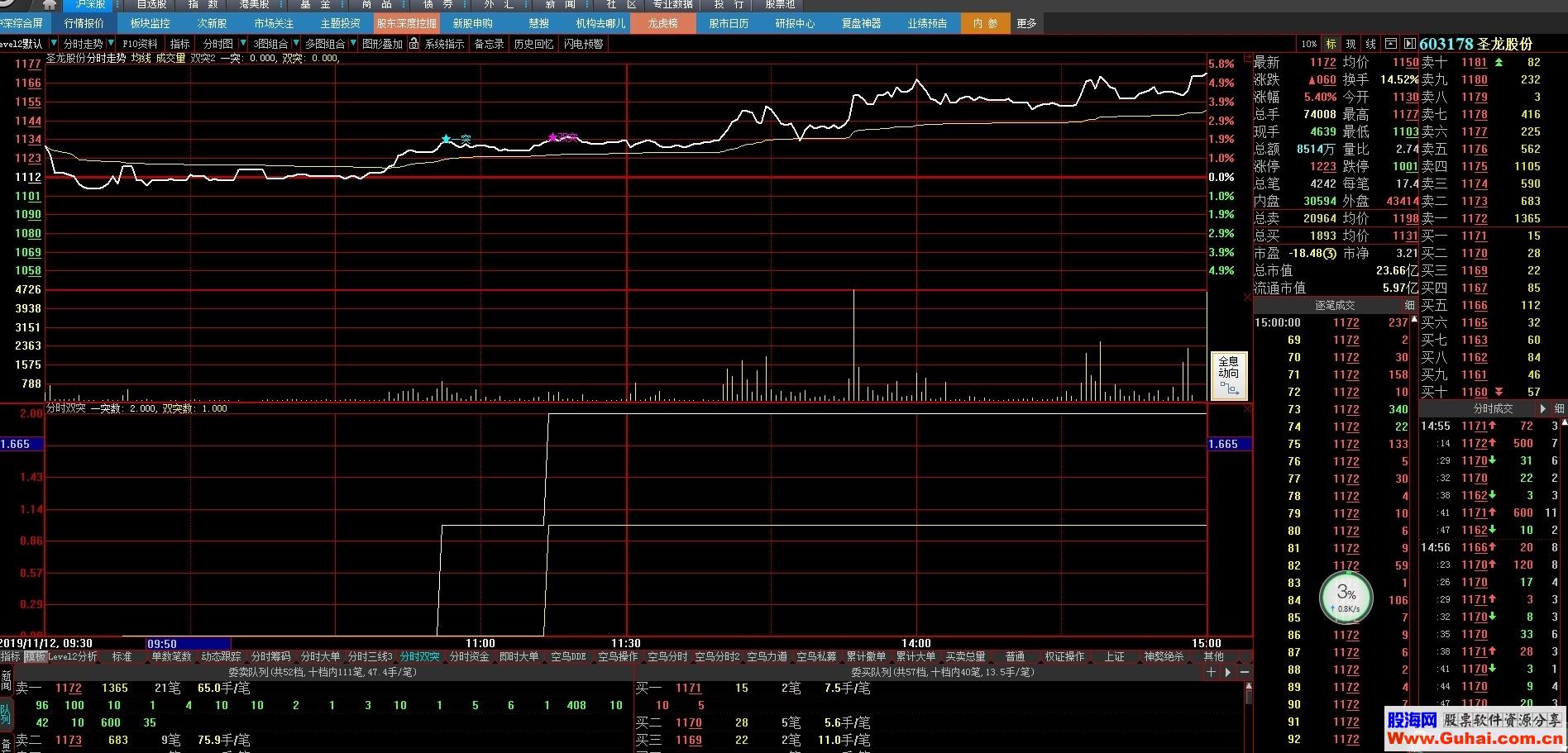Click the 闪电预警 toolbar button
The width and height of the screenshot is (1568, 753).
(x=583, y=44)
